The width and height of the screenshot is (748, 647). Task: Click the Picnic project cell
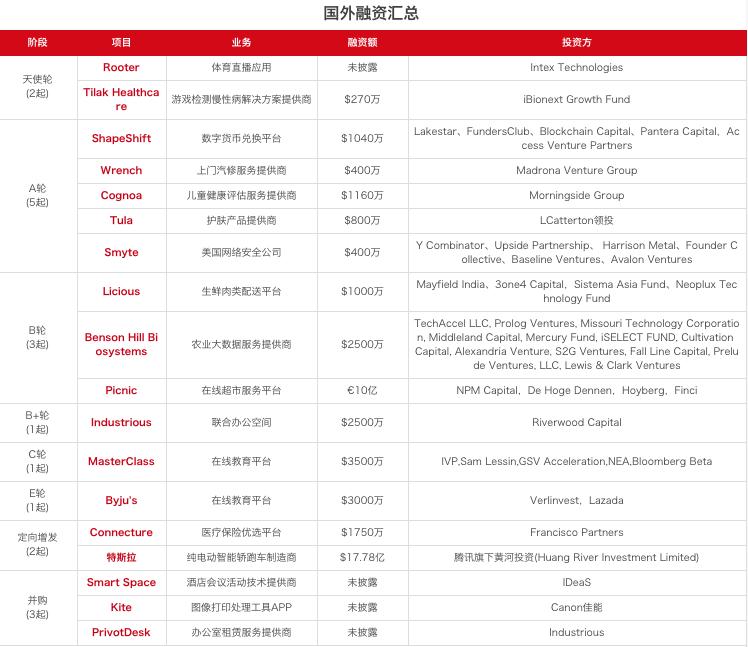(121, 391)
